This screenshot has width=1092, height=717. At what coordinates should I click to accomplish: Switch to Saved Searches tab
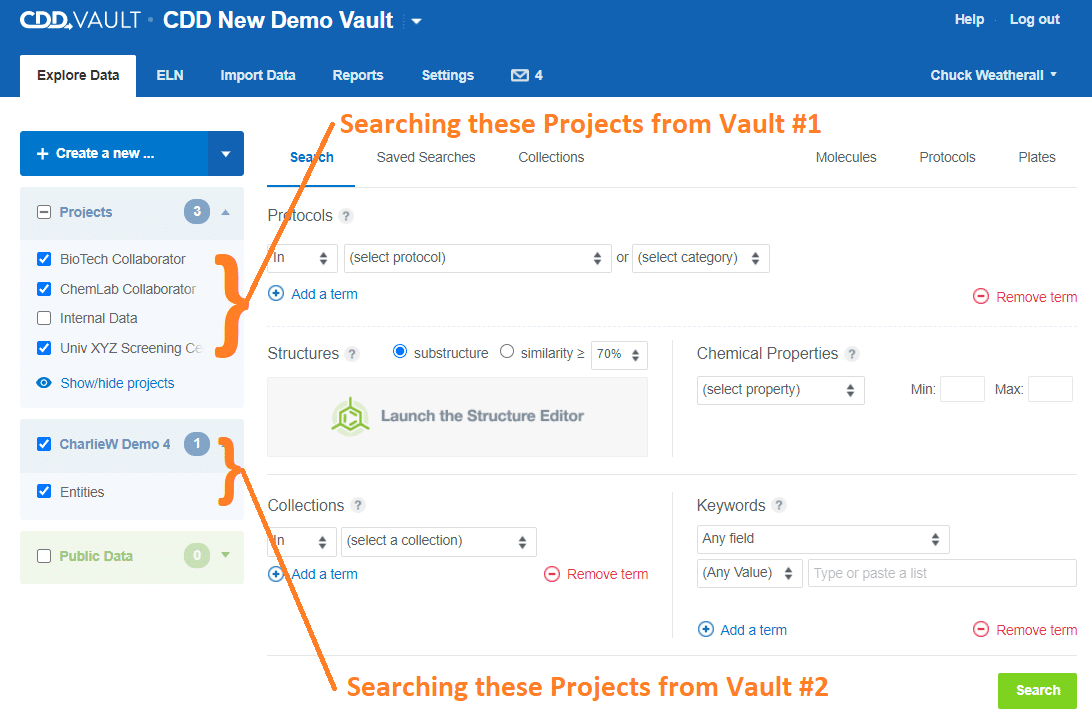426,157
